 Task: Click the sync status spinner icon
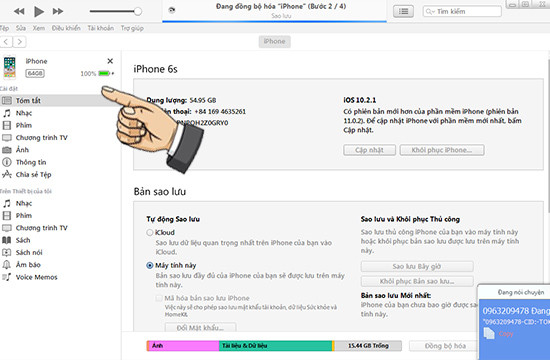pyautogui.click(x=172, y=10)
